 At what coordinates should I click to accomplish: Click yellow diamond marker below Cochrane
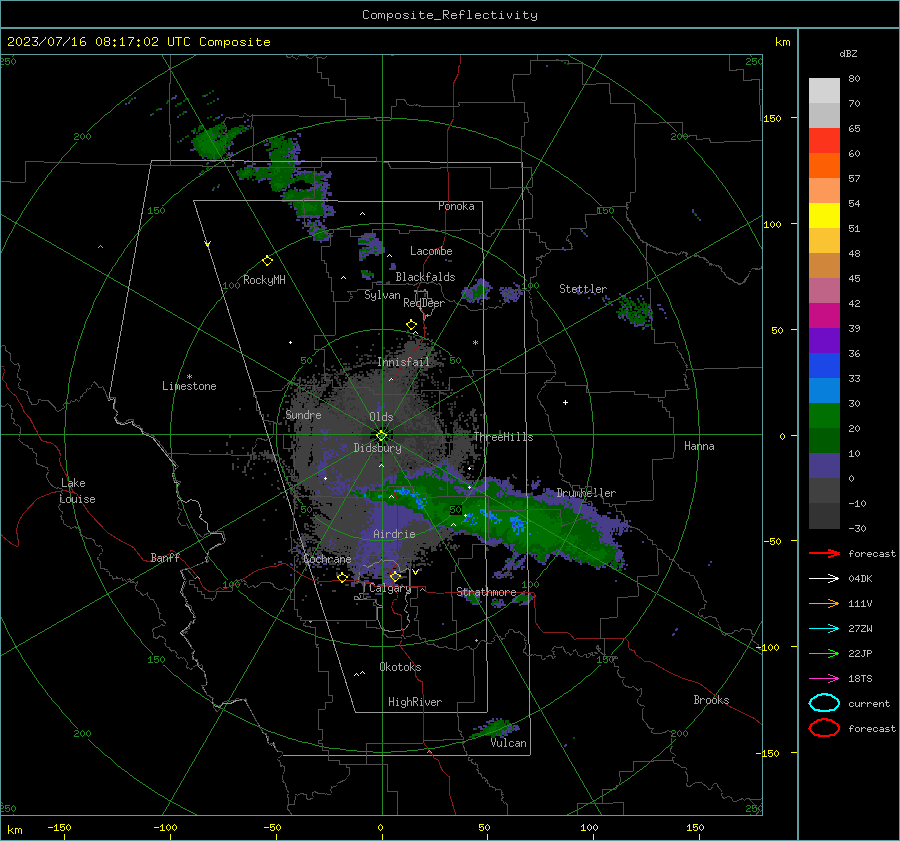click(343, 577)
